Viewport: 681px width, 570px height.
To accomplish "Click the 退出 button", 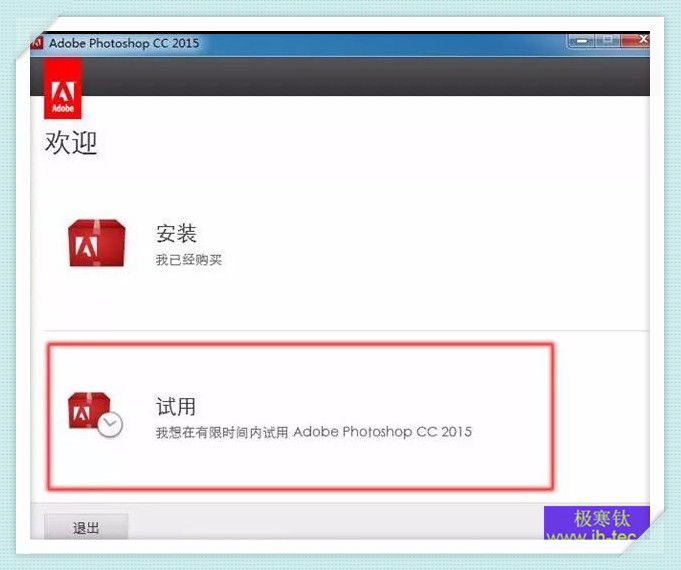I will click(x=86, y=527).
